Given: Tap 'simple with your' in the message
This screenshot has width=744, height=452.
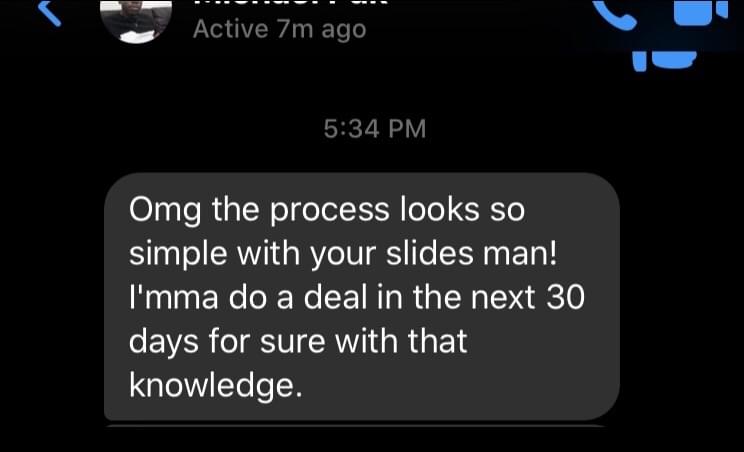Looking at the screenshot, I should (252, 254).
